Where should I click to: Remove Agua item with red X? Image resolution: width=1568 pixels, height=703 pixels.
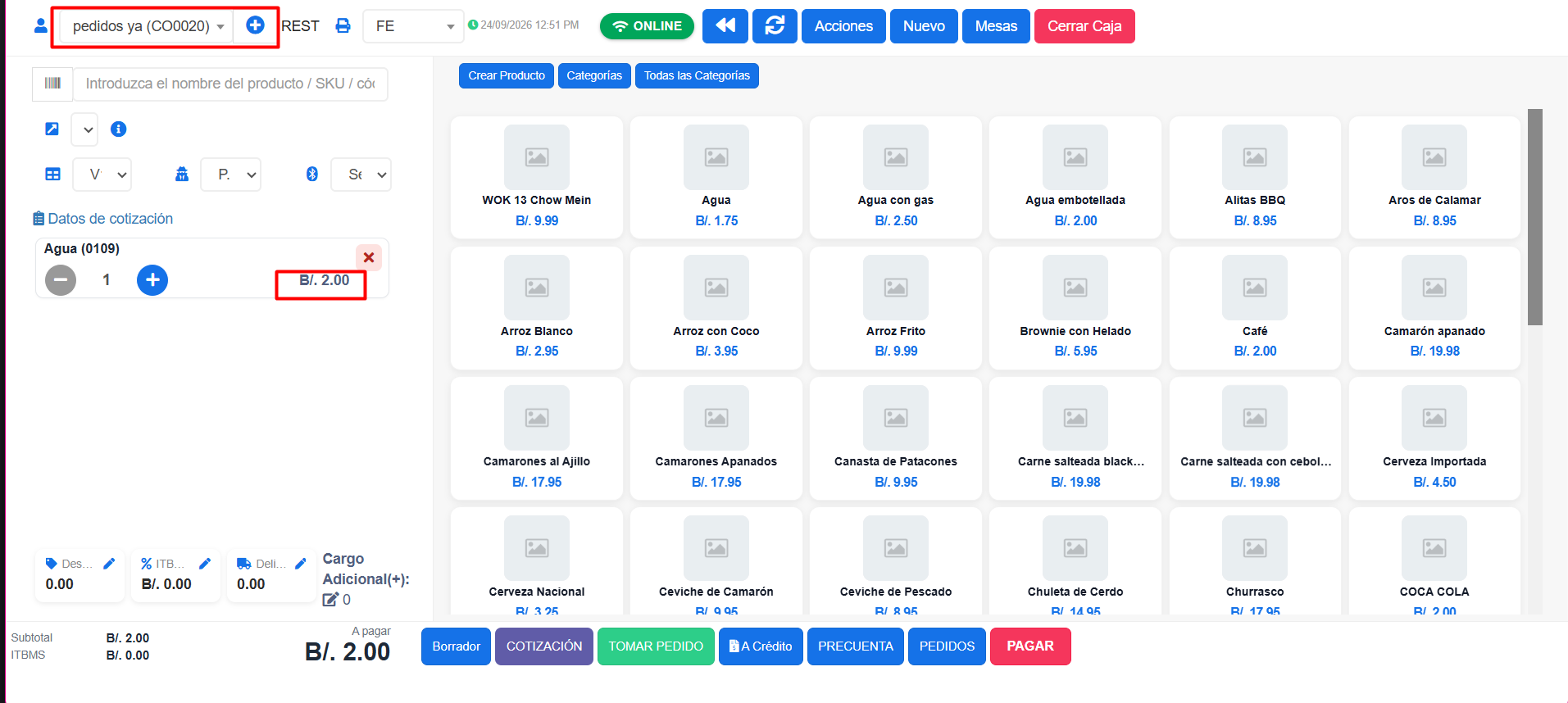369,257
